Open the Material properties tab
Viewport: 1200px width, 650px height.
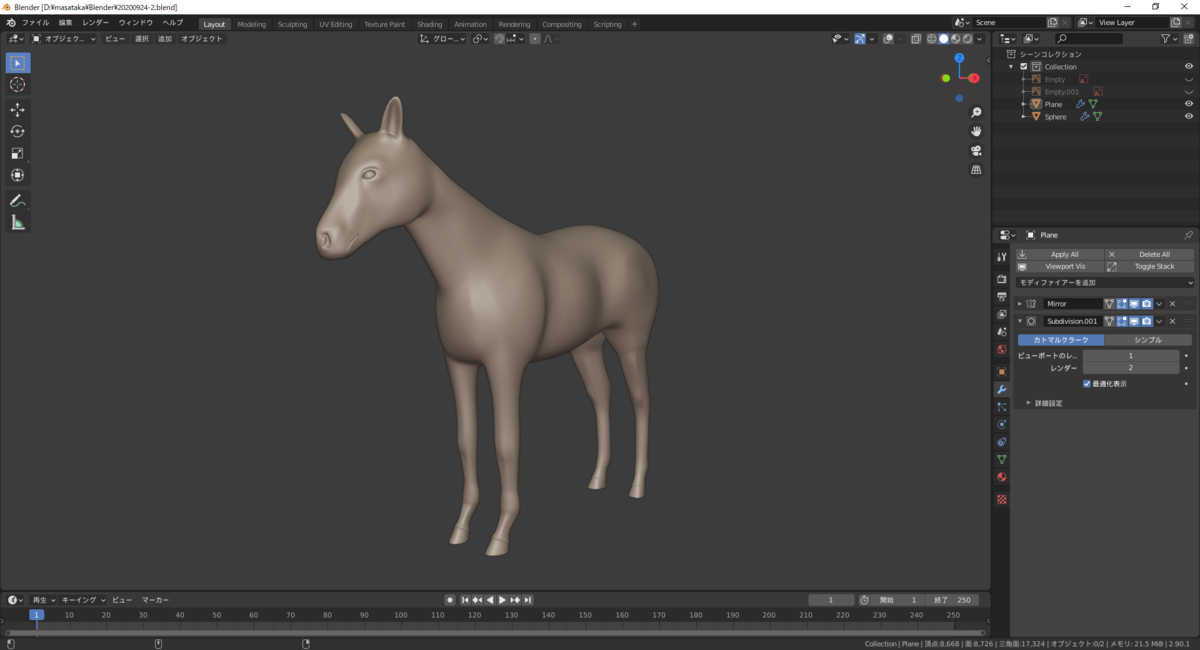point(1002,477)
